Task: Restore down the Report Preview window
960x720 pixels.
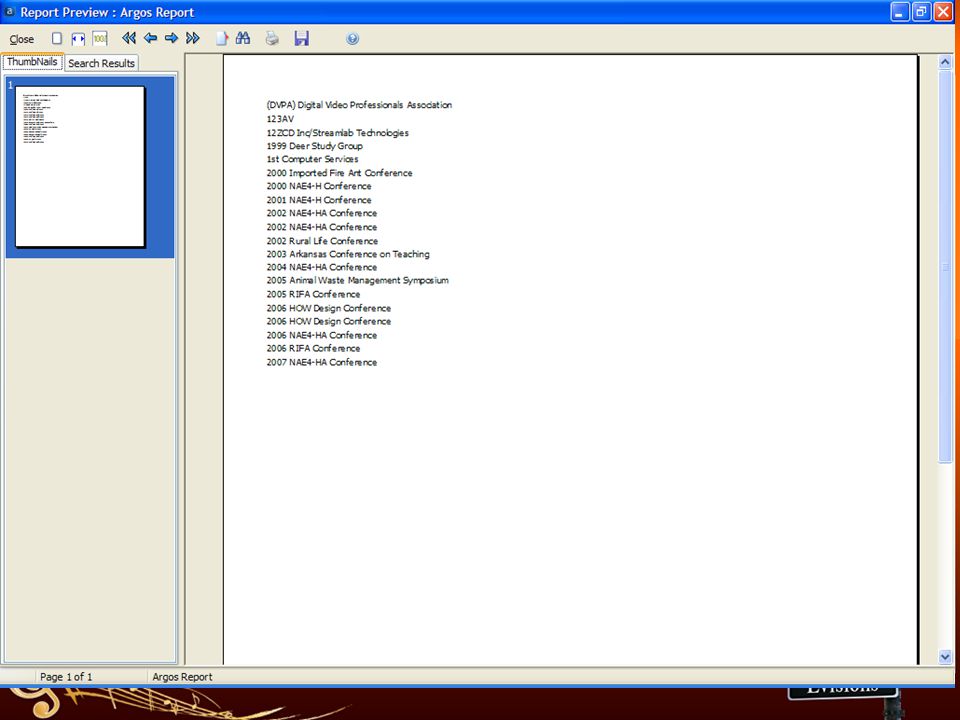Action: (x=921, y=12)
